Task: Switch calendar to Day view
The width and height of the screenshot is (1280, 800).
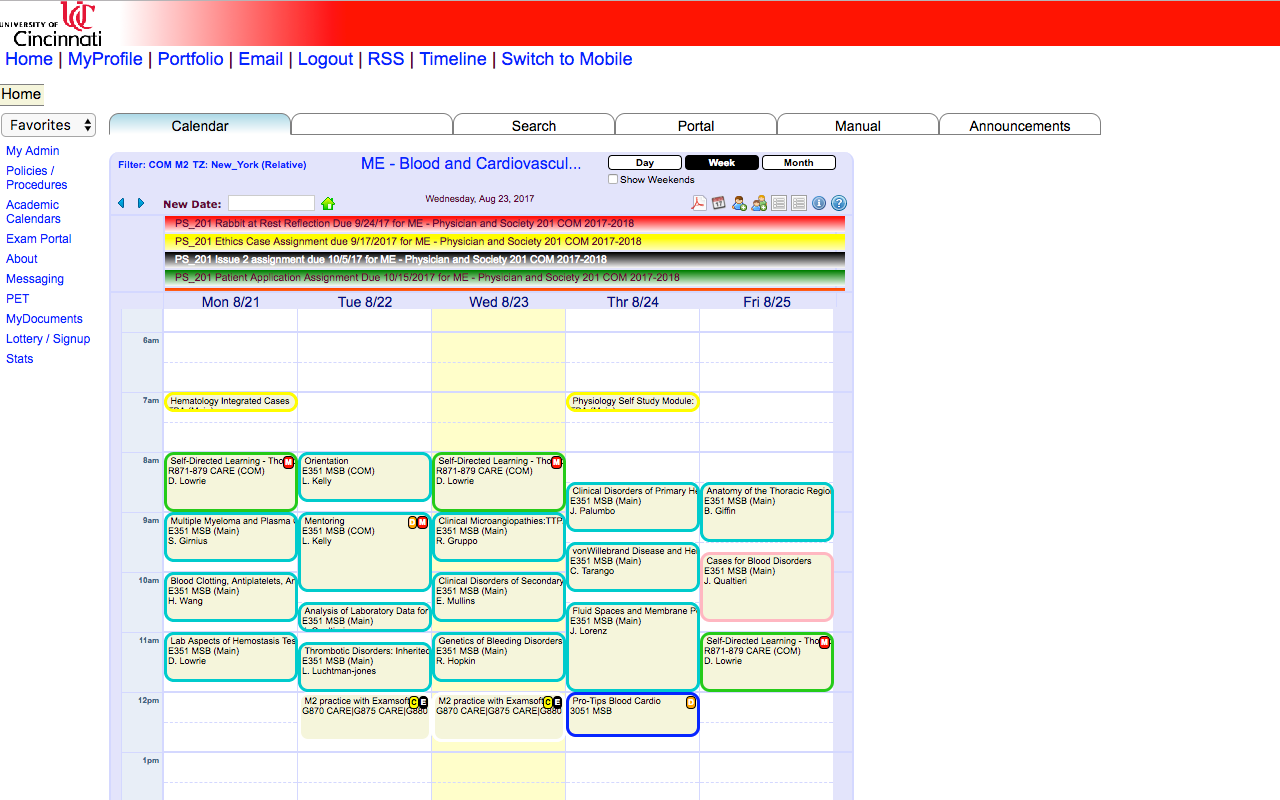Action: coord(645,163)
